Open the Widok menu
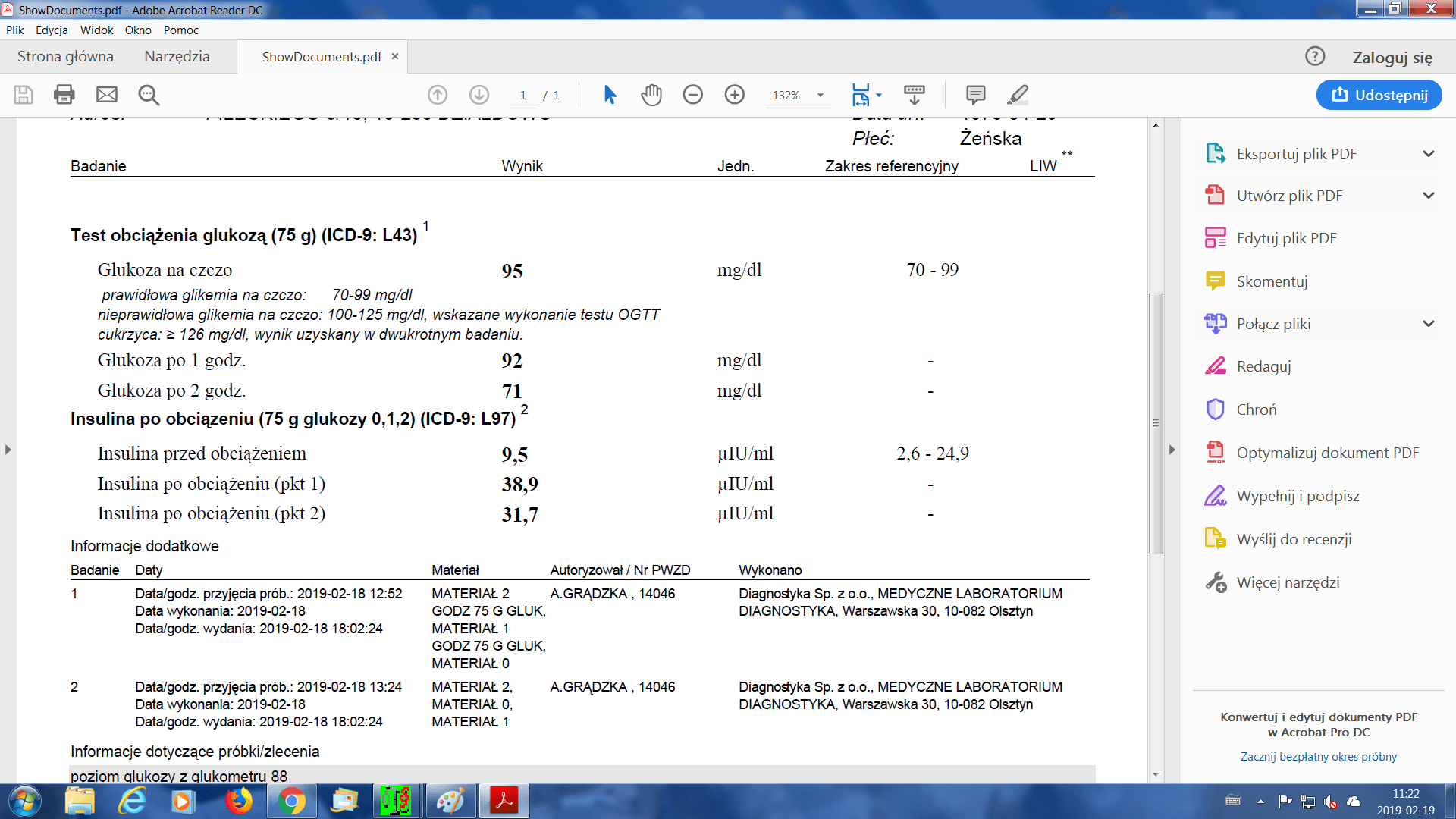This screenshot has height=819, width=1456. pyautogui.click(x=96, y=30)
